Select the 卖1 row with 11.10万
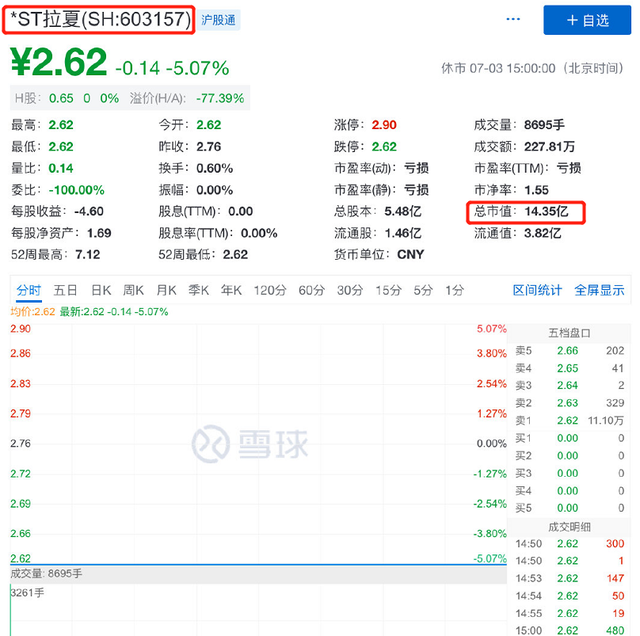This screenshot has width=640, height=636. (569, 420)
